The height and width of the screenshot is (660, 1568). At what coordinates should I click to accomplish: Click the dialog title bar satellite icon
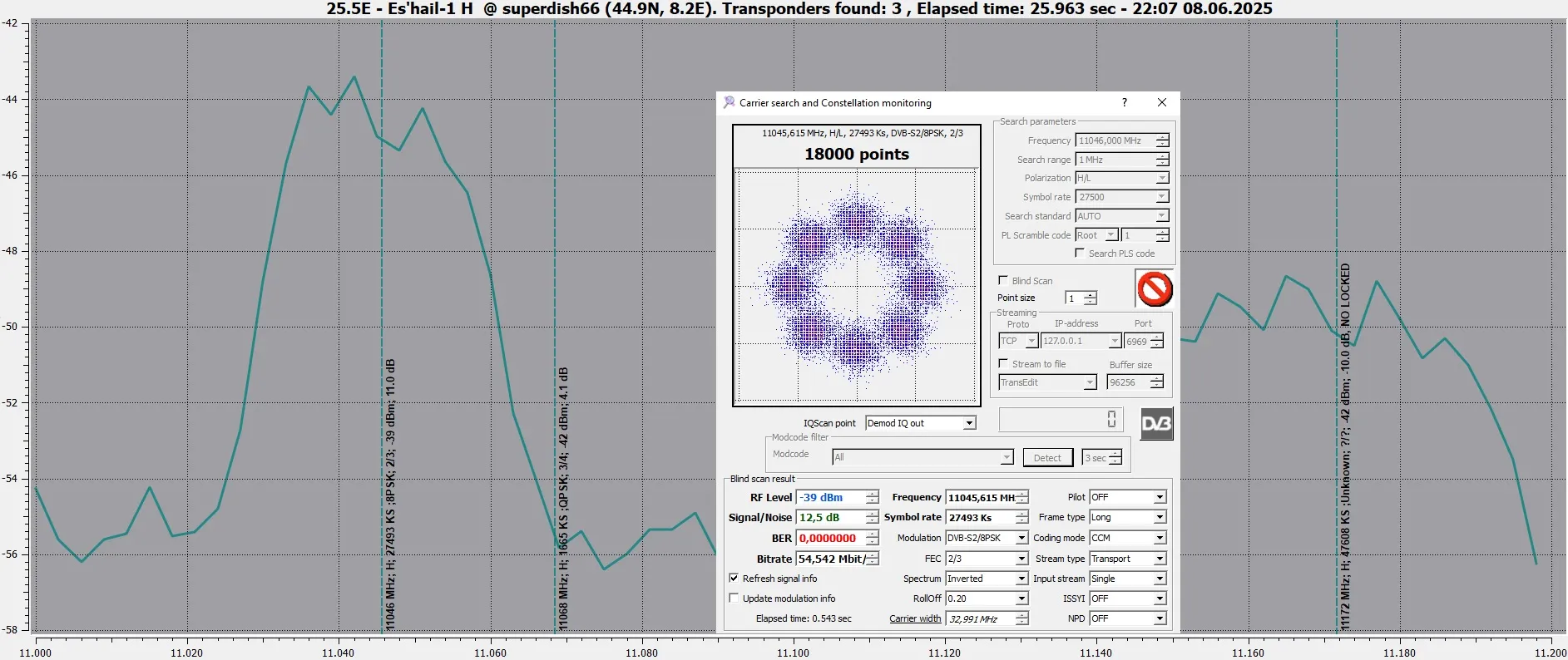coord(729,102)
